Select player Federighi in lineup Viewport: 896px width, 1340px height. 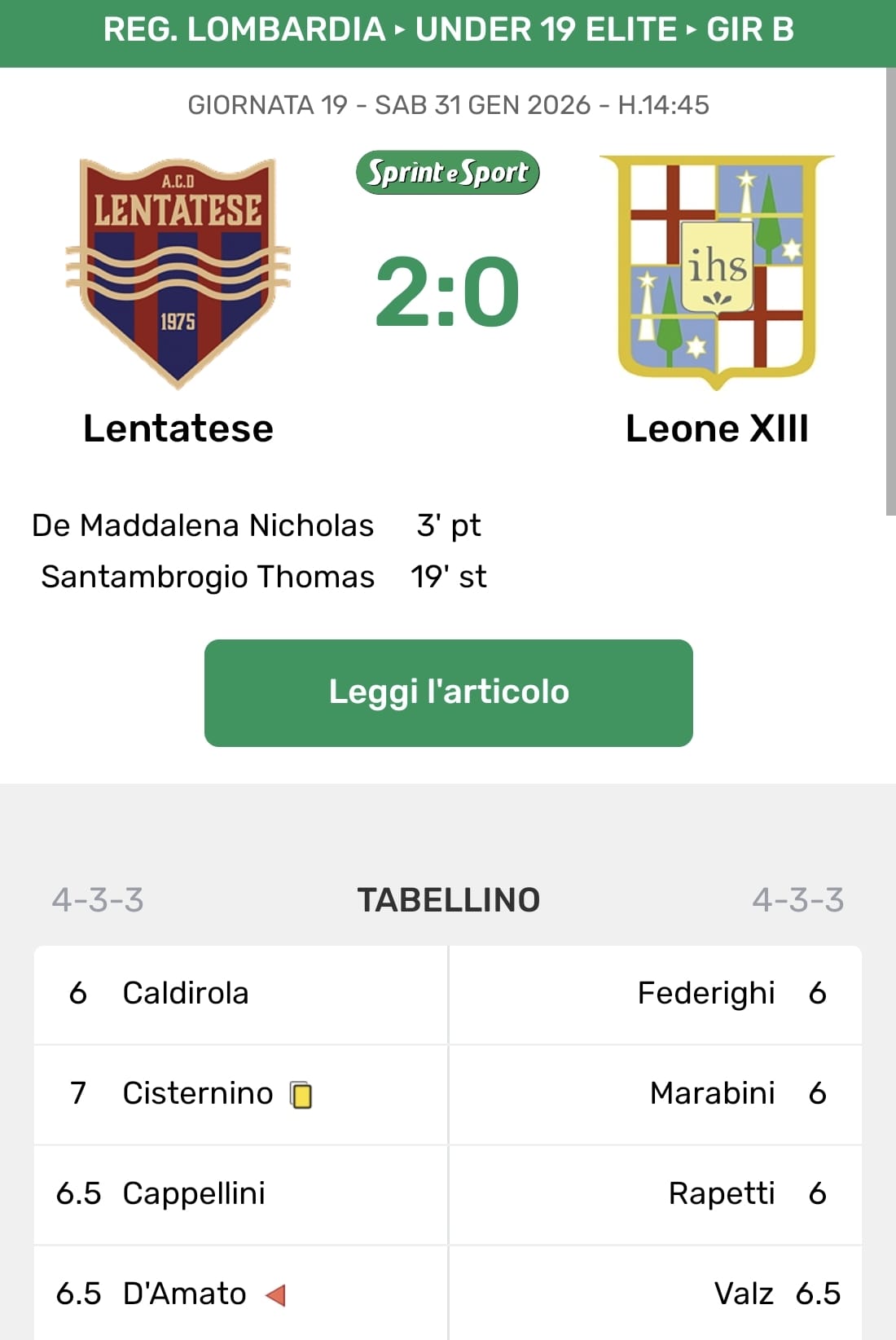705,993
